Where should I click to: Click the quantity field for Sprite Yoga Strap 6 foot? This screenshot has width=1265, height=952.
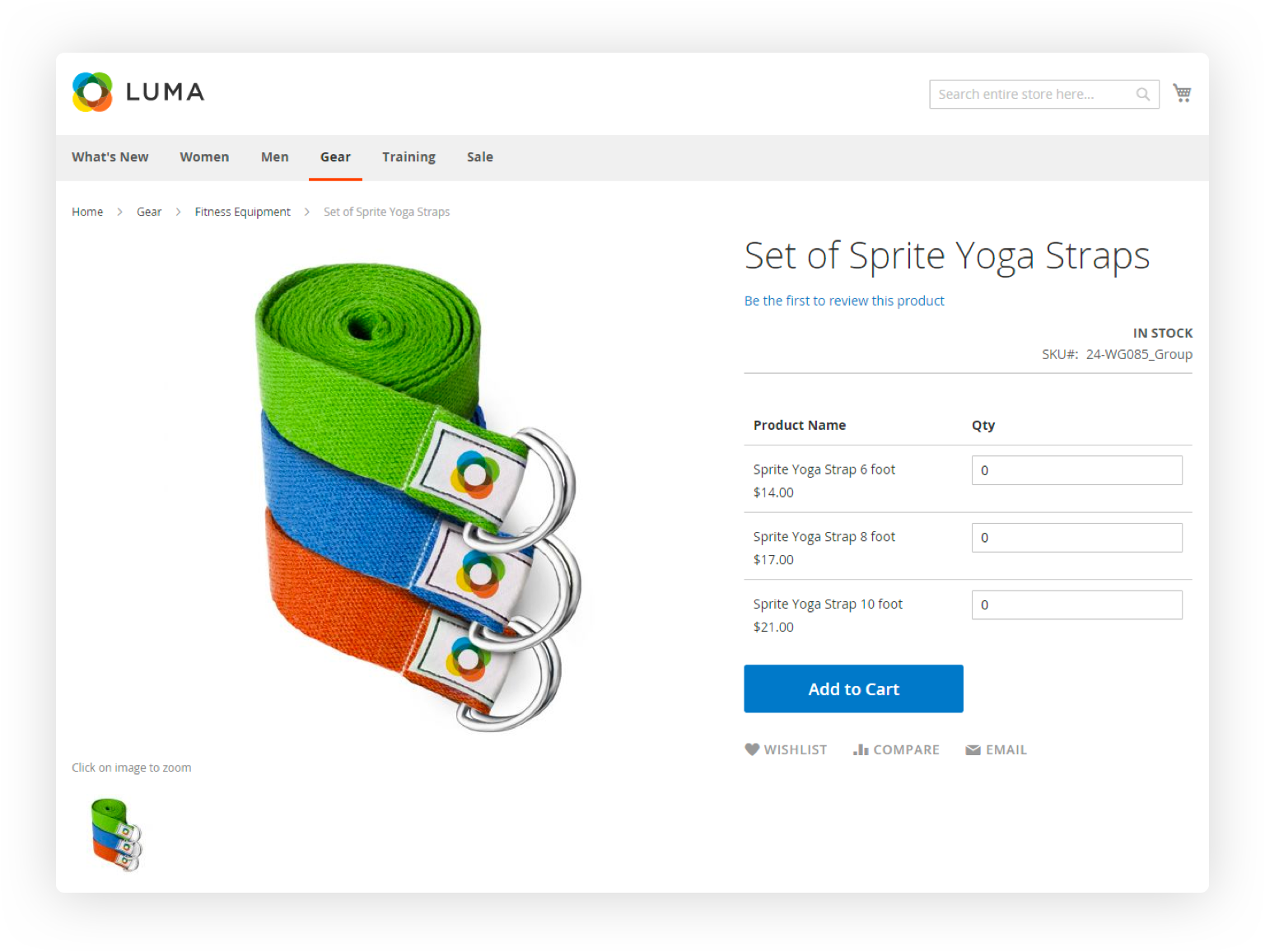pos(1076,470)
